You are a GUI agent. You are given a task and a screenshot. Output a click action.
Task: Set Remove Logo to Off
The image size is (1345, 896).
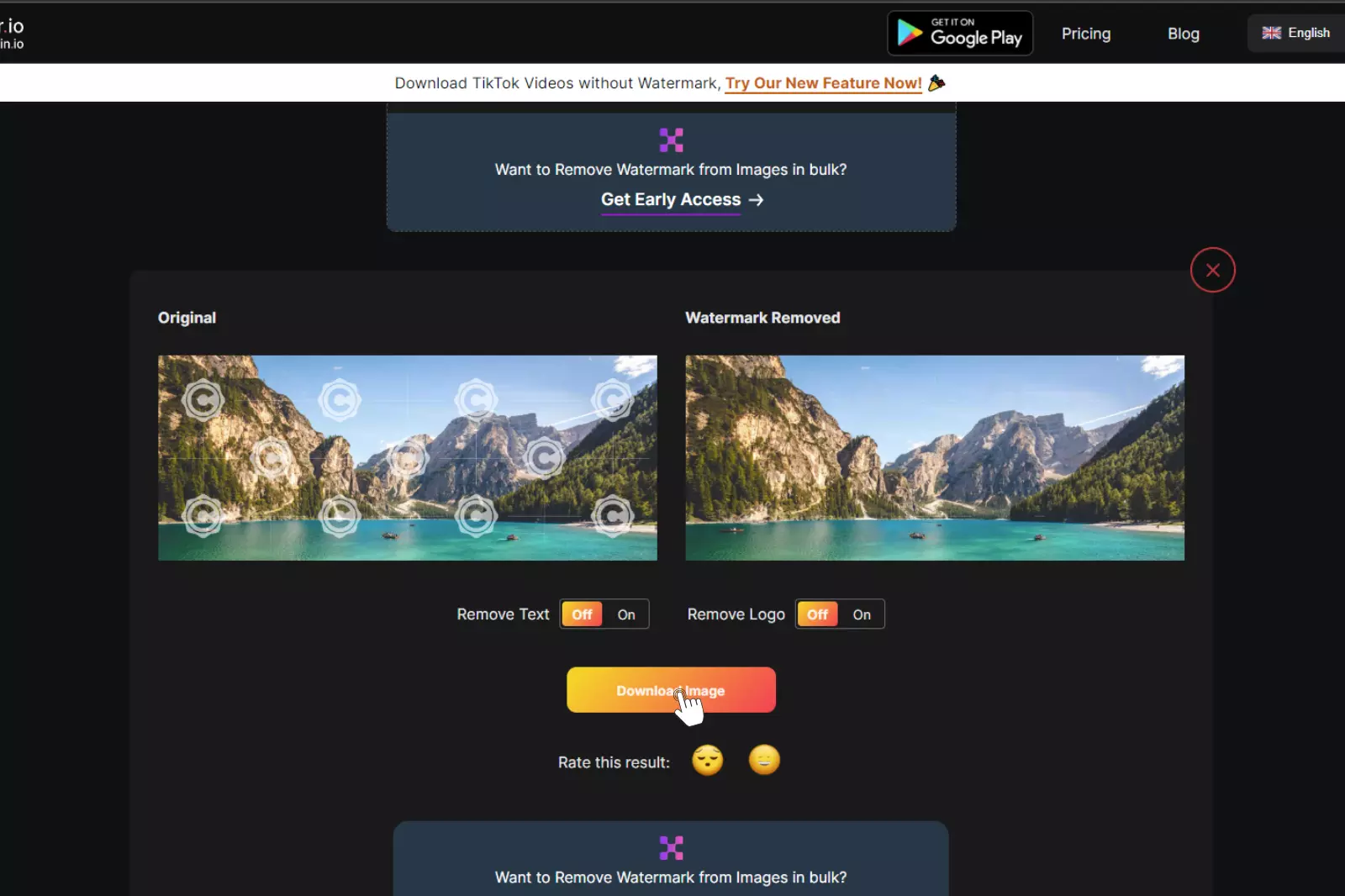click(x=817, y=614)
